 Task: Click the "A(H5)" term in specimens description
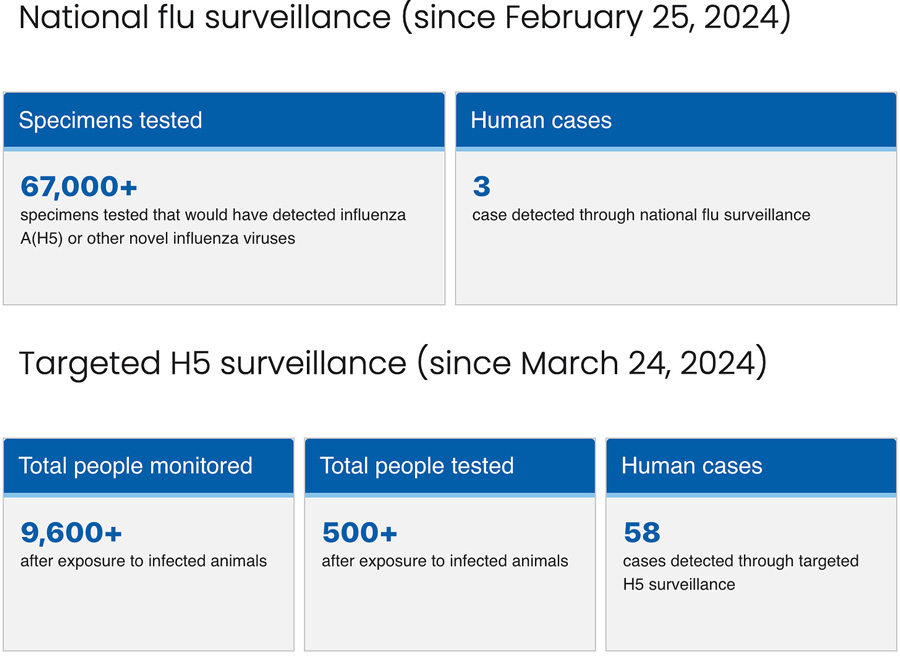click(41, 239)
